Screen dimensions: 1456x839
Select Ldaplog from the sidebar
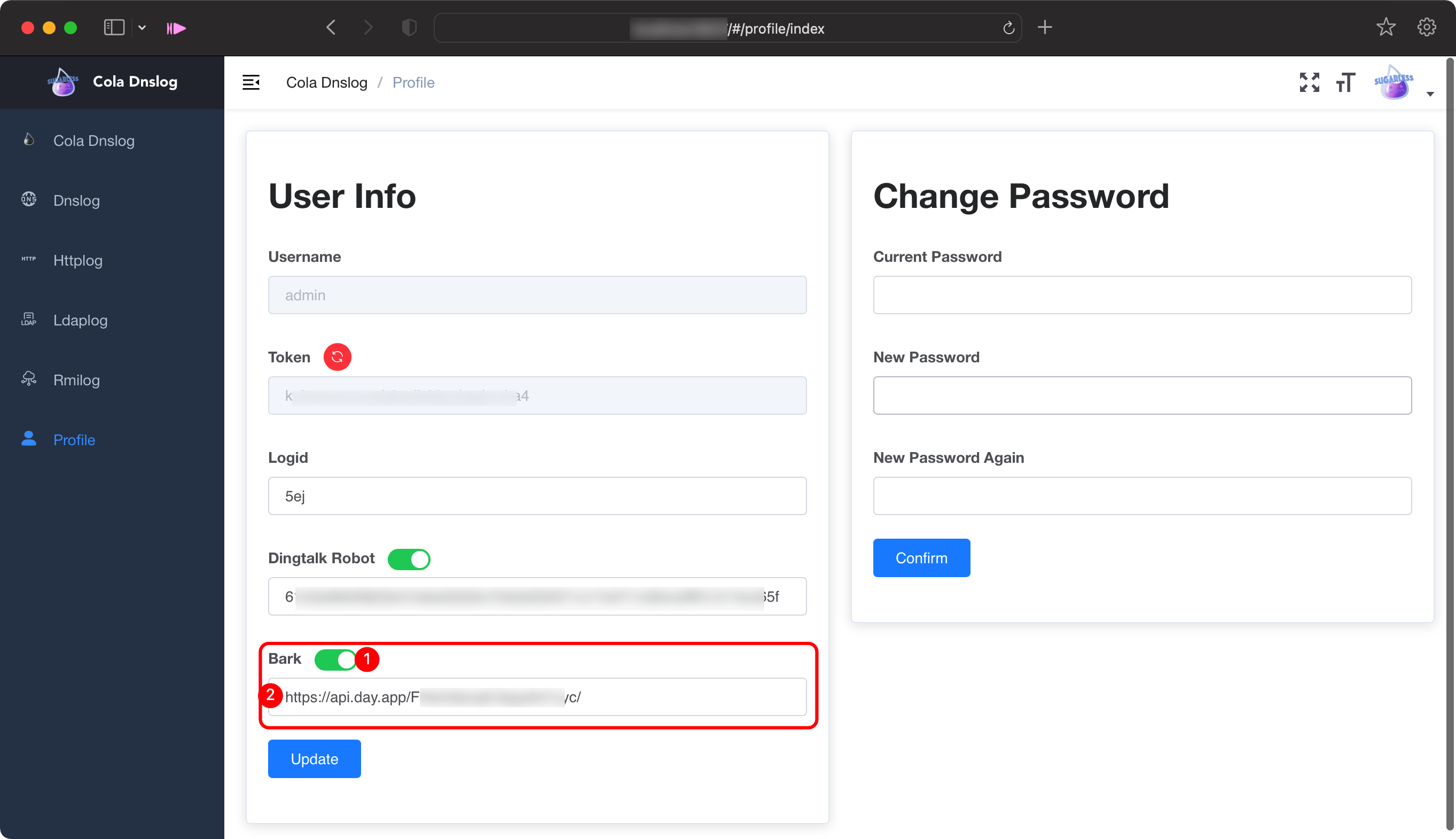[x=80, y=321]
